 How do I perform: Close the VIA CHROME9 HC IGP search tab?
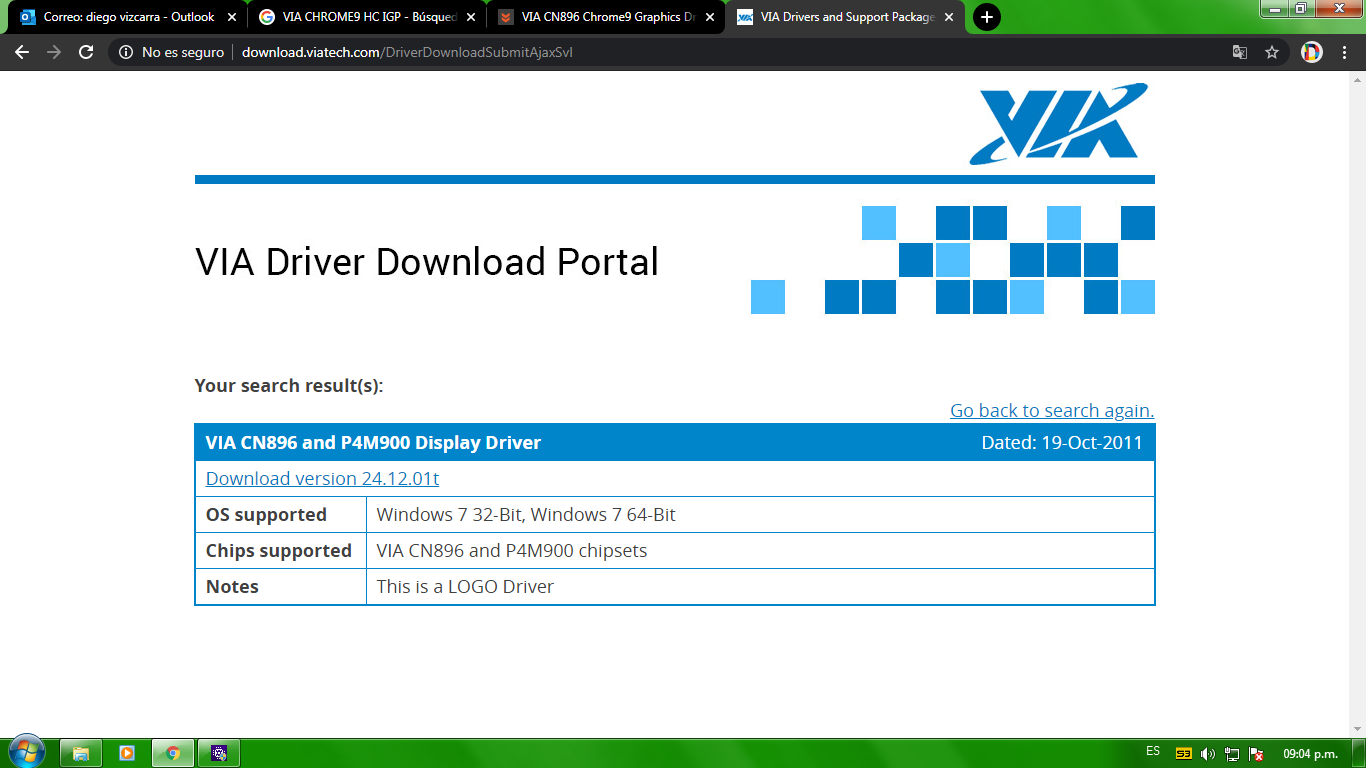point(471,17)
